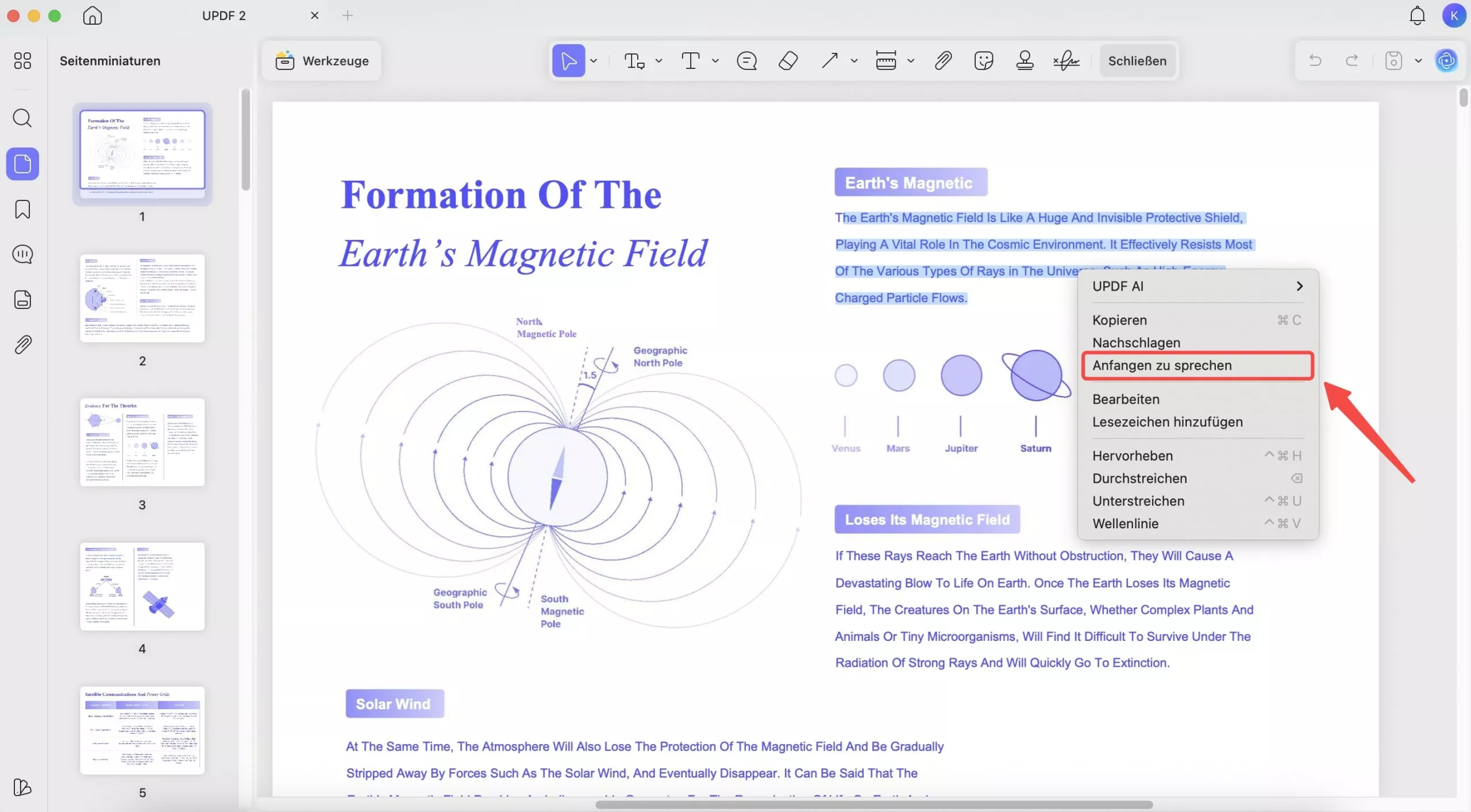Viewport: 1471px width, 812px height.
Task: Select the signature tool
Action: coord(1066,60)
